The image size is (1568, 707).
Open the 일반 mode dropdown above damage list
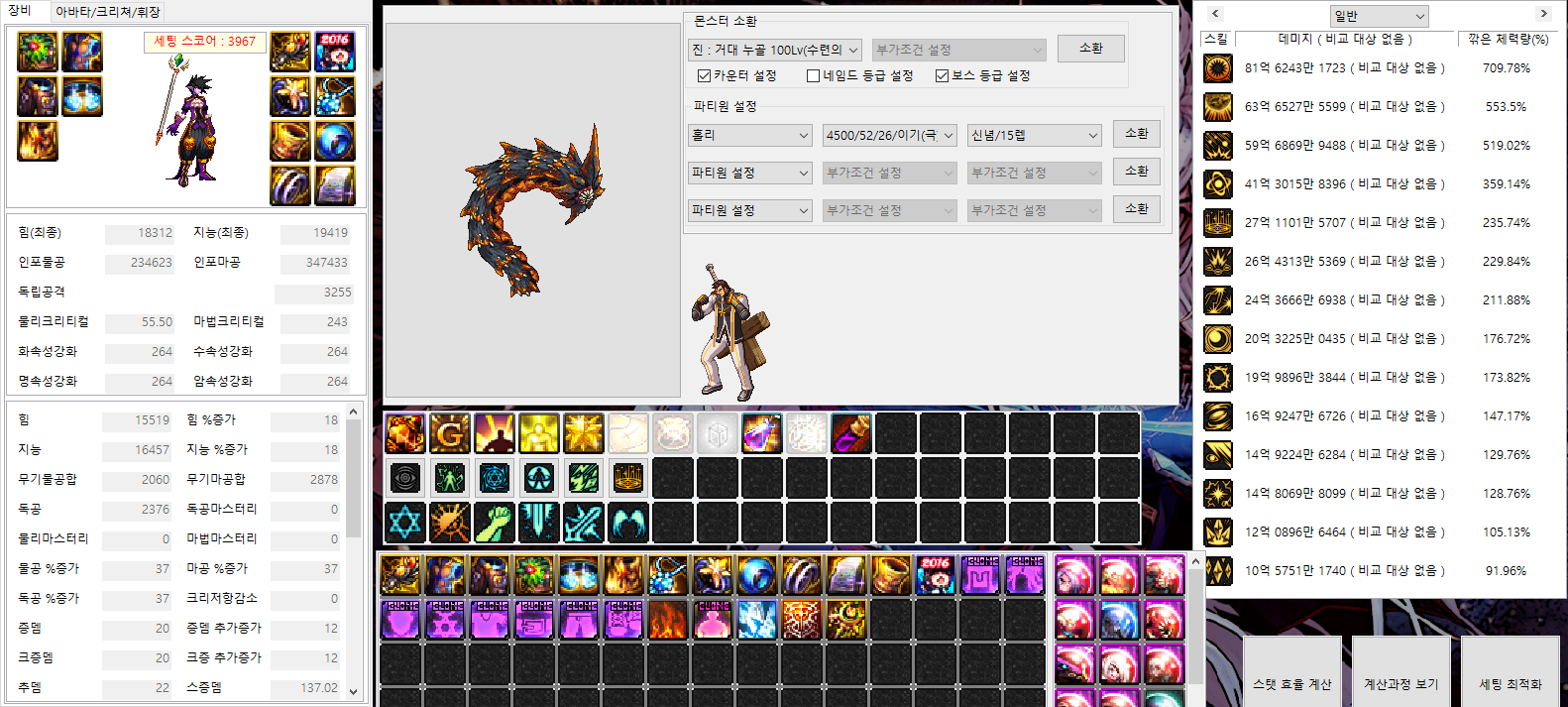[x=1379, y=16]
